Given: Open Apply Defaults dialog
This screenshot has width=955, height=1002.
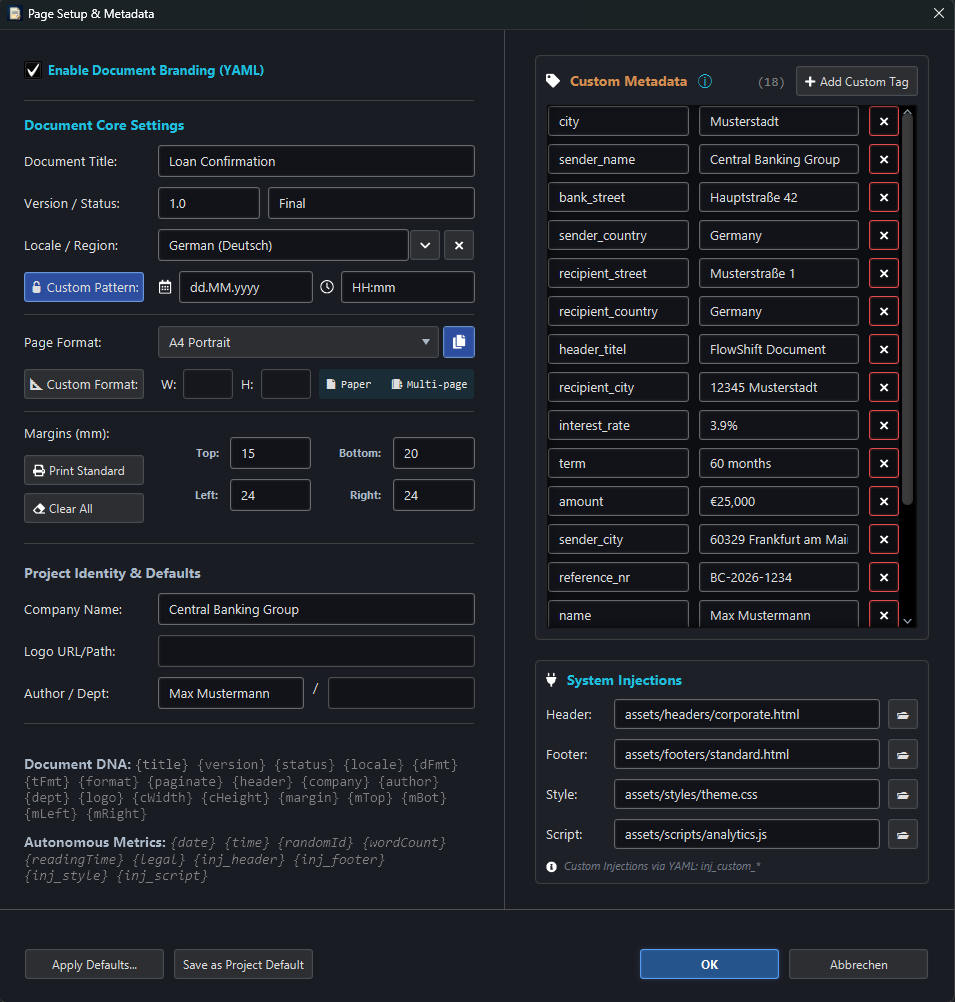Looking at the screenshot, I should (95, 965).
